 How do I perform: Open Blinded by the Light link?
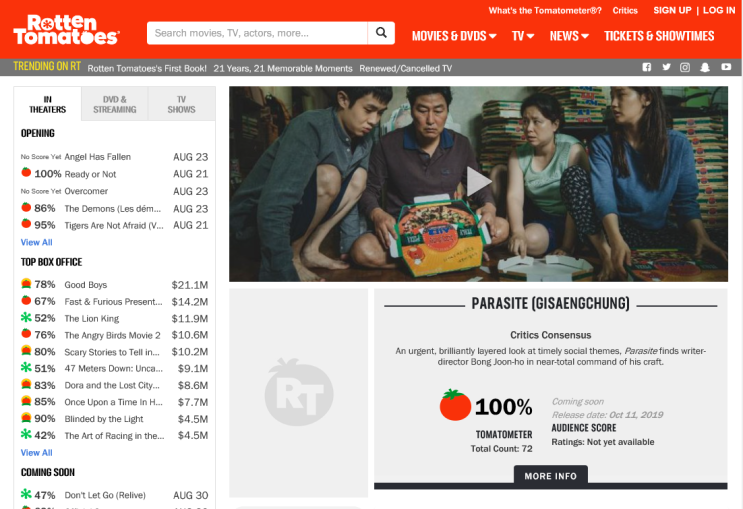[104, 419]
